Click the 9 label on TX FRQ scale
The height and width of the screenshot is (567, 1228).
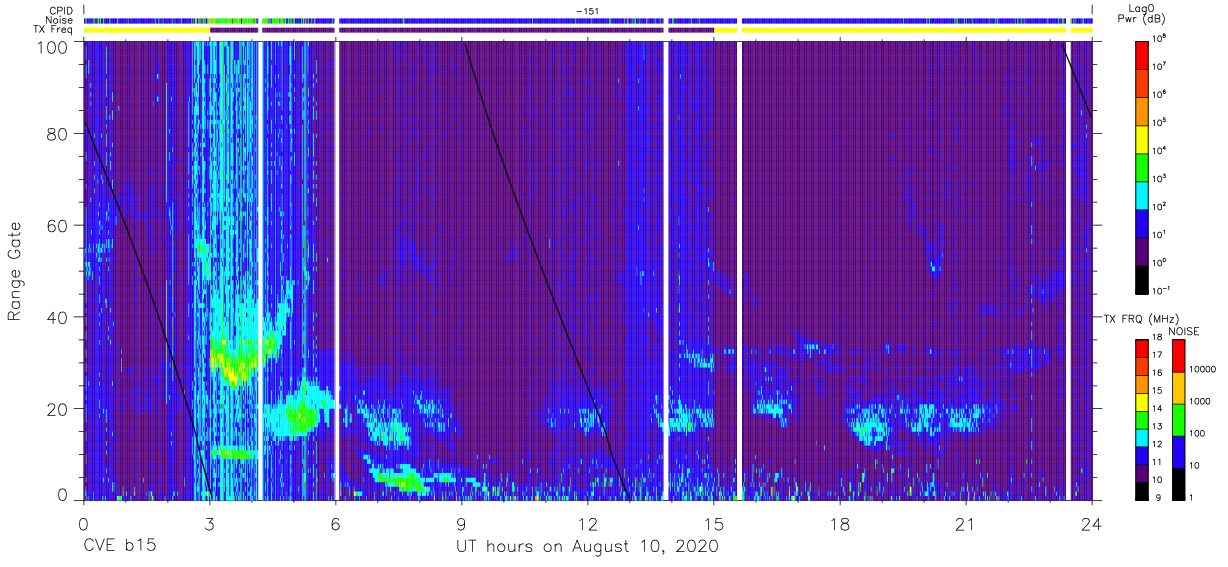point(1156,497)
